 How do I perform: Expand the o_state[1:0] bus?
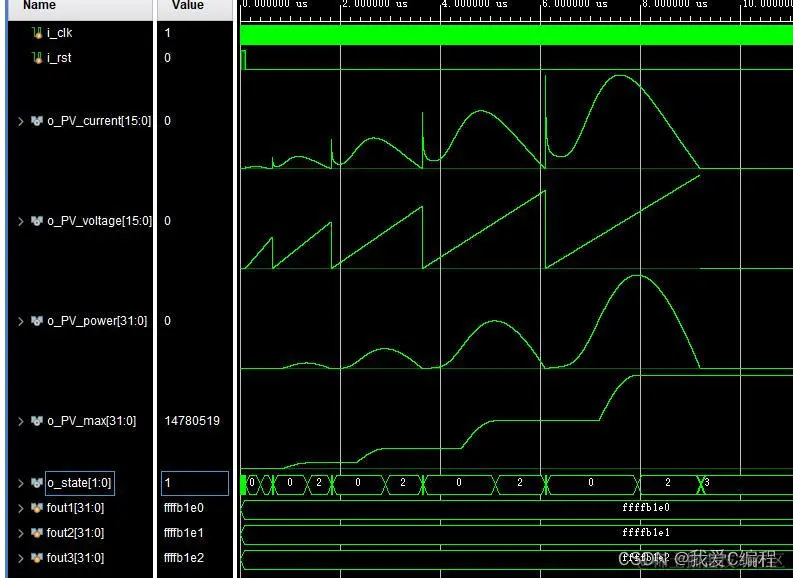[21, 483]
